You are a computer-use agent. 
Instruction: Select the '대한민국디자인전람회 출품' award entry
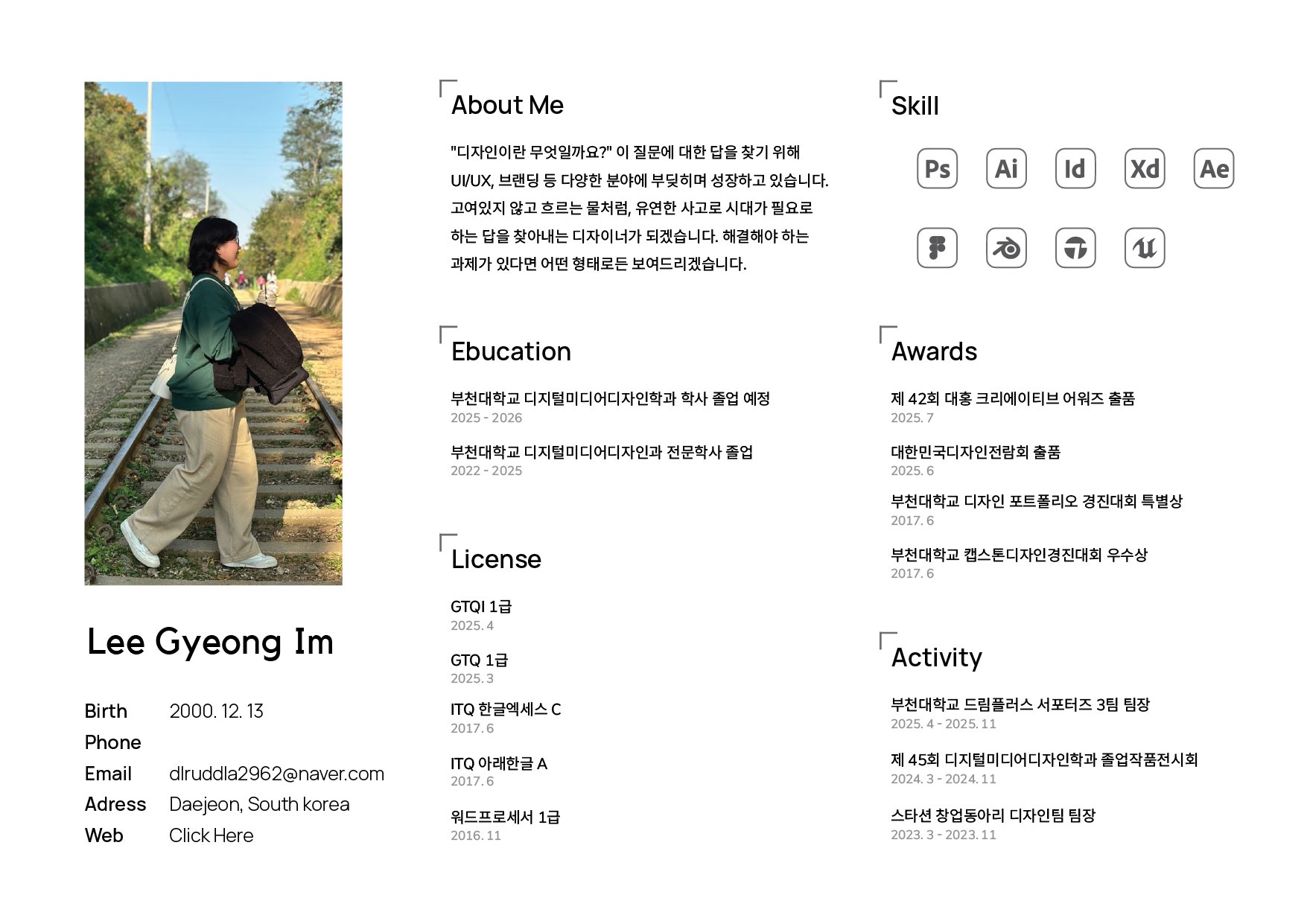point(975,452)
